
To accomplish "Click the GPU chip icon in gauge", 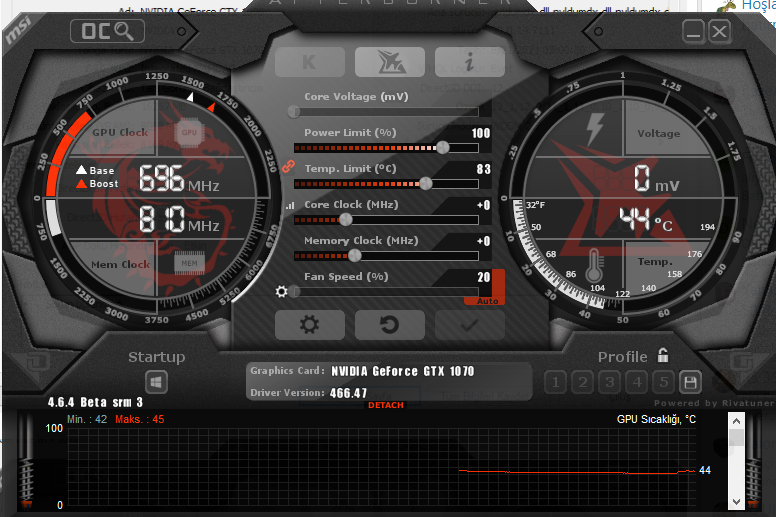I will pos(189,133).
